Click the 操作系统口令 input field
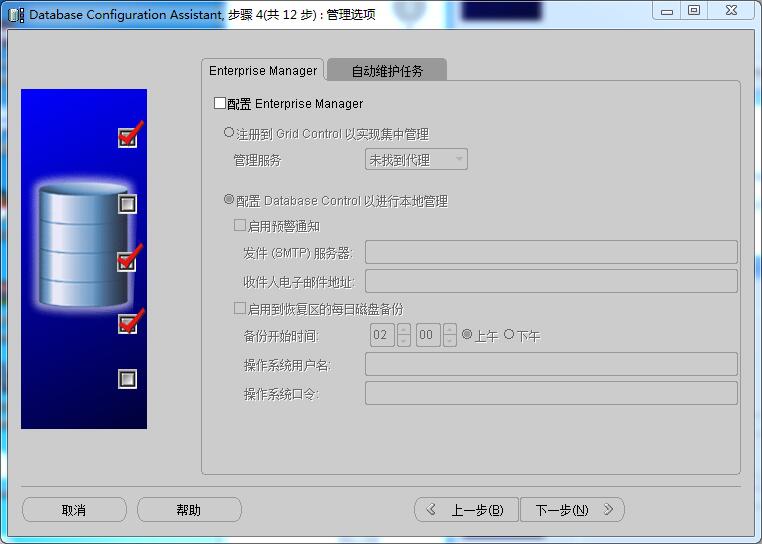This screenshot has width=762, height=544. pos(551,393)
